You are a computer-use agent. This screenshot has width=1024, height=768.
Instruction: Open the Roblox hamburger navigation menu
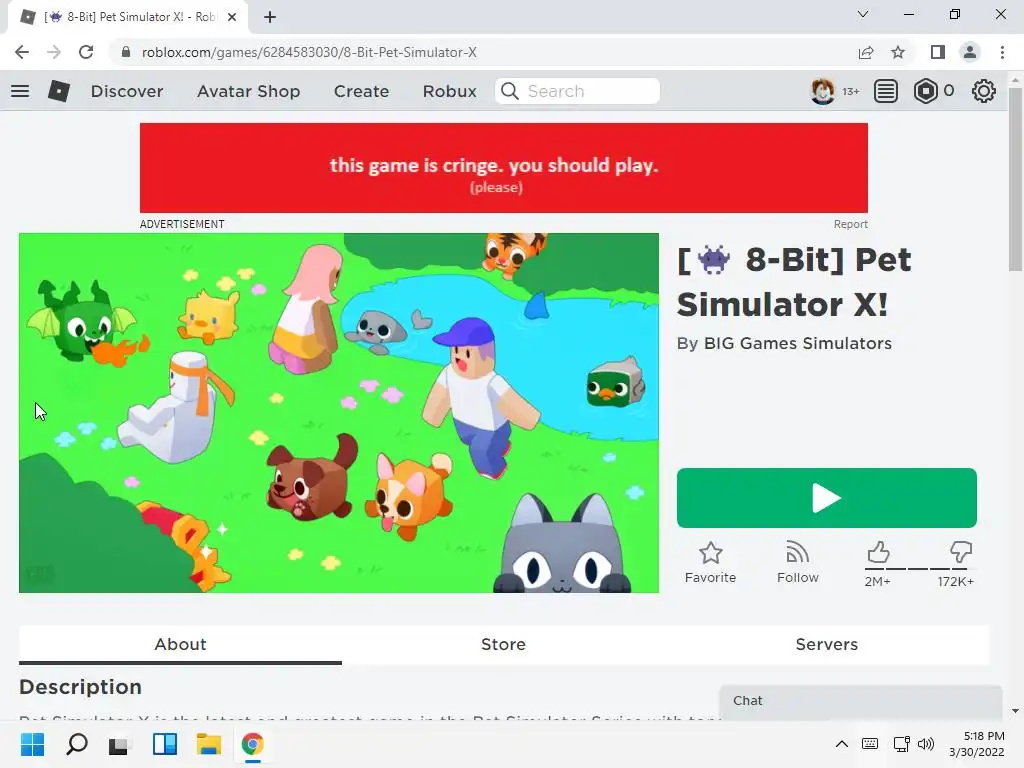point(20,91)
